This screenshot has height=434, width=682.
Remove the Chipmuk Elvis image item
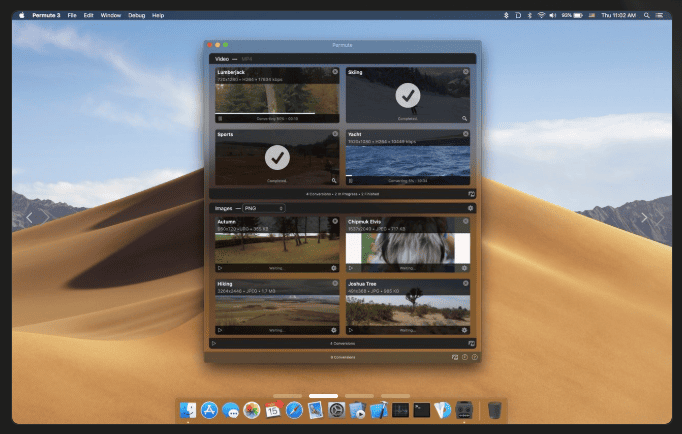click(x=465, y=221)
